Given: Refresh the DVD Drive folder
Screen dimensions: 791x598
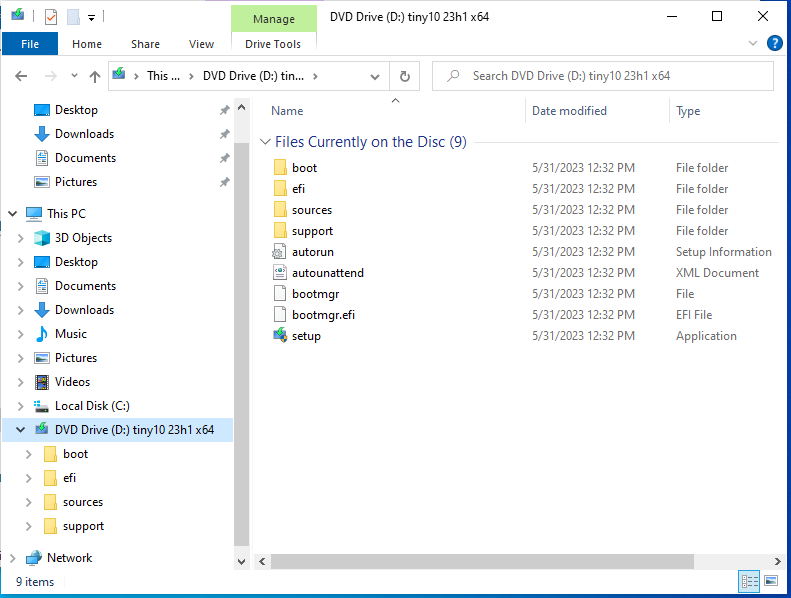Looking at the screenshot, I should tap(405, 76).
